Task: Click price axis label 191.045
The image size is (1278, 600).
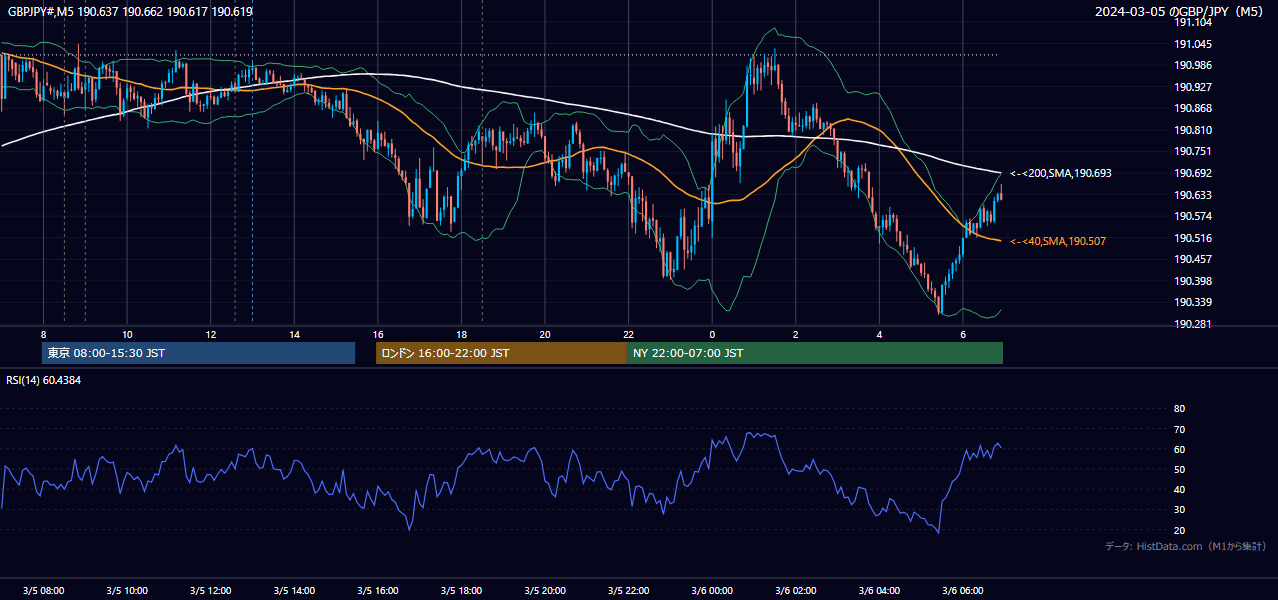Action: click(1192, 44)
